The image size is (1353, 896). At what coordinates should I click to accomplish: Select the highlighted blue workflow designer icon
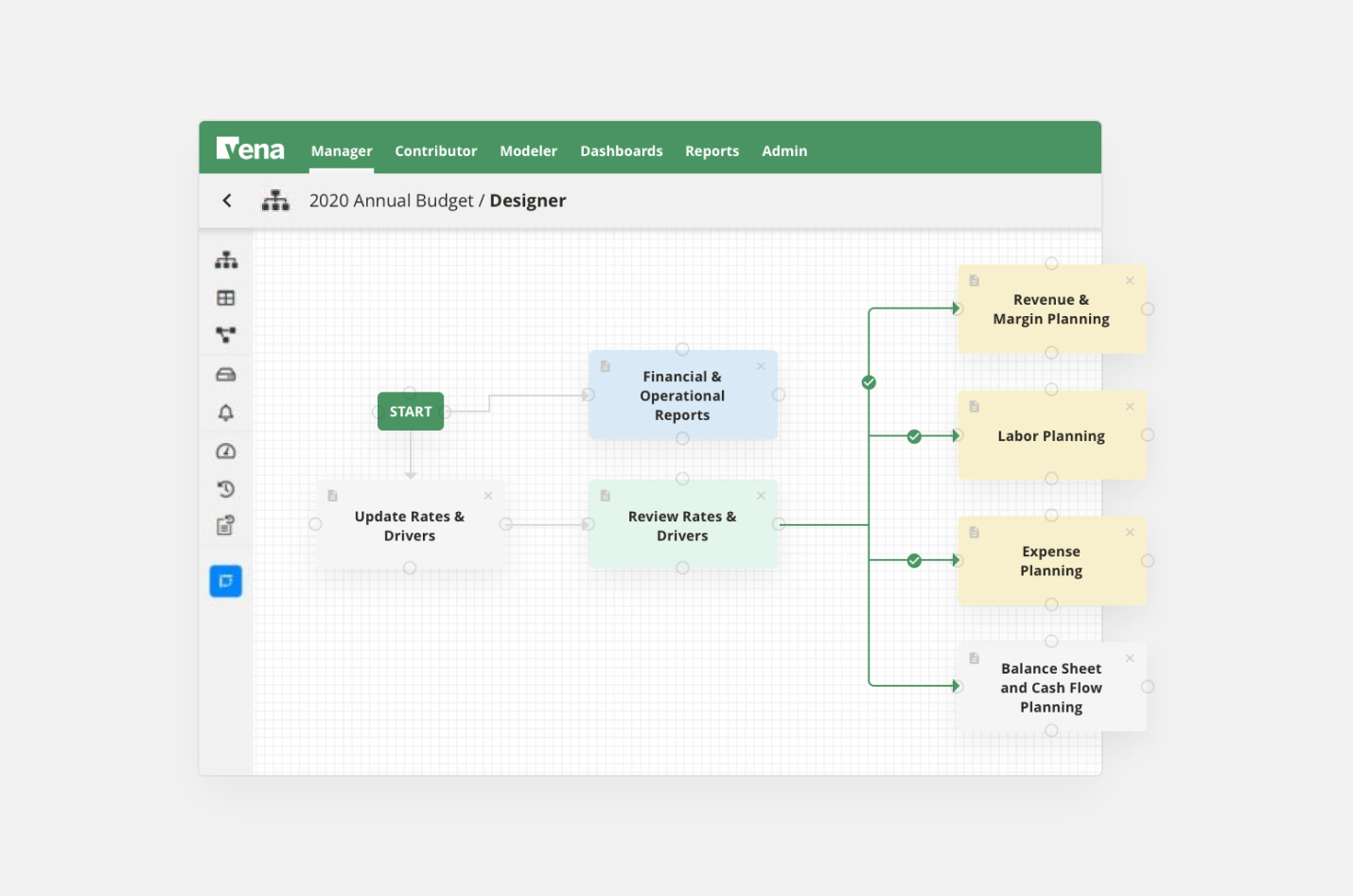click(x=225, y=581)
